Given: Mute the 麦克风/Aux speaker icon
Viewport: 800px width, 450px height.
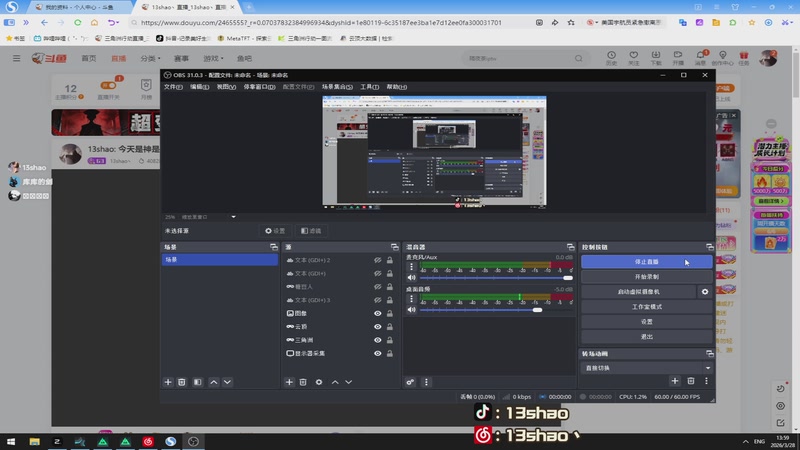Looking at the screenshot, I should click(x=412, y=278).
